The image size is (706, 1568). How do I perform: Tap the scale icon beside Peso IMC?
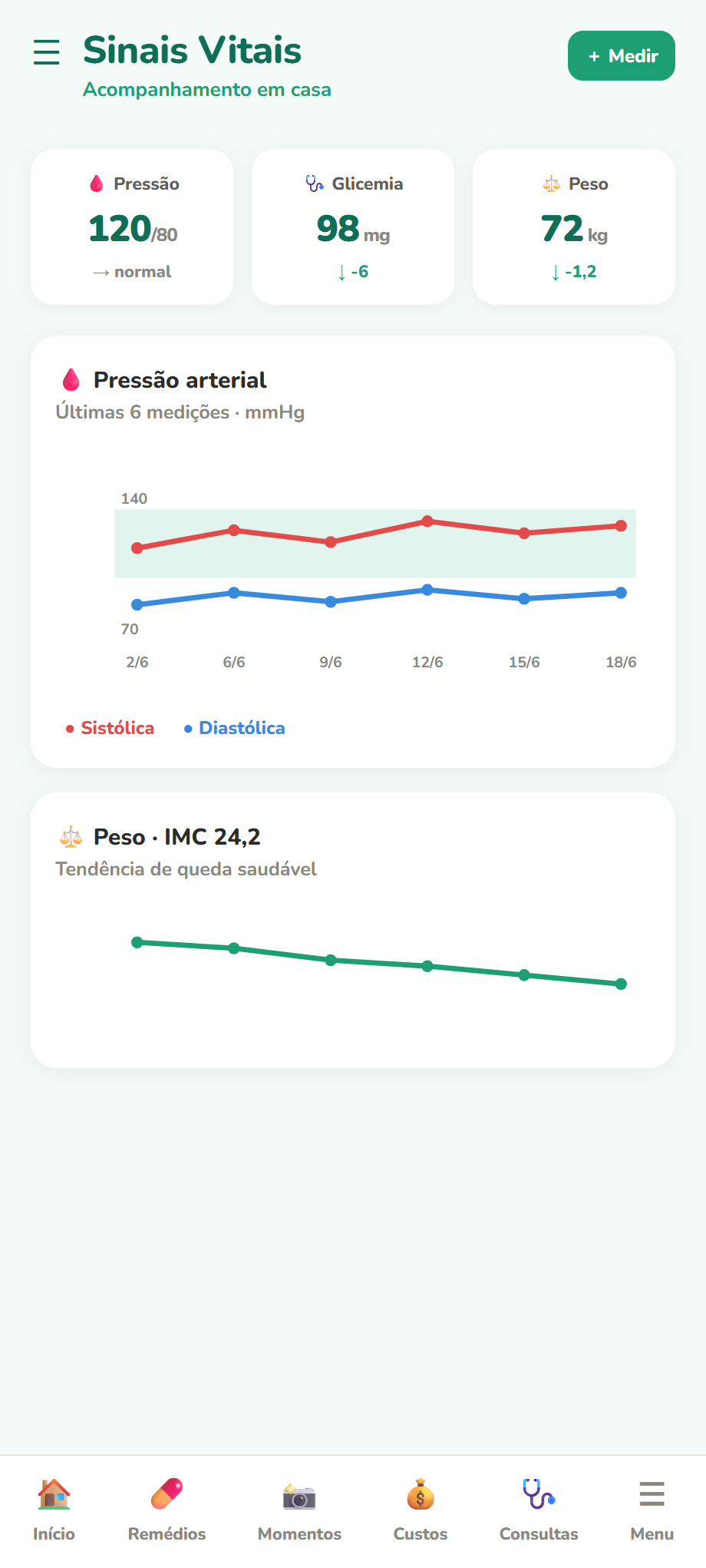(x=71, y=836)
